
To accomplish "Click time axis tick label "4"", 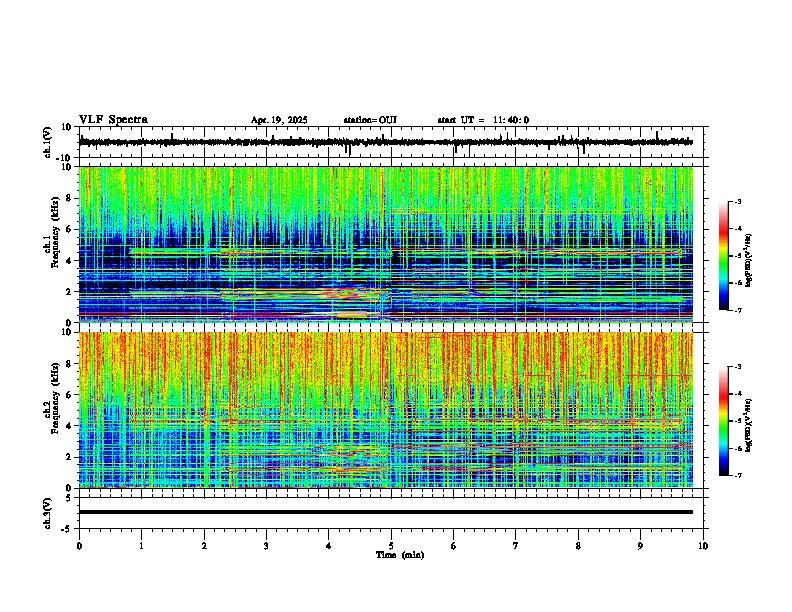I will pos(329,546).
